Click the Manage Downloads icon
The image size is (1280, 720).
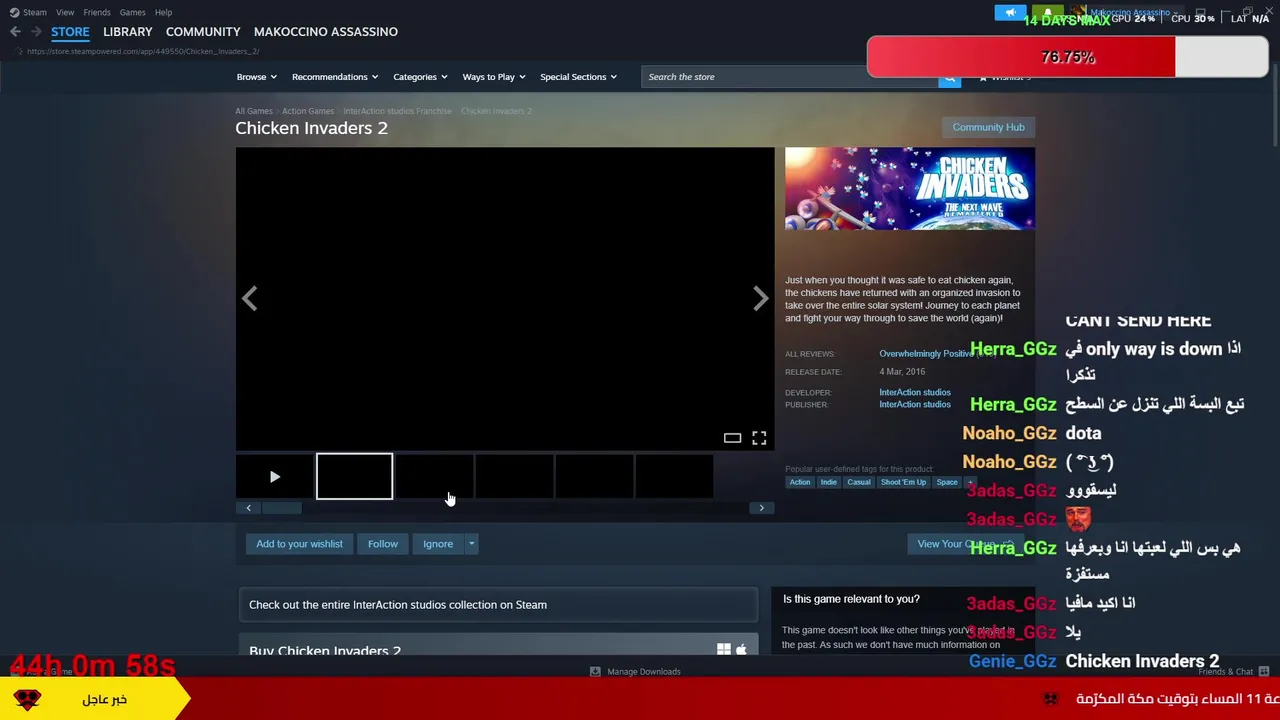(595, 672)
